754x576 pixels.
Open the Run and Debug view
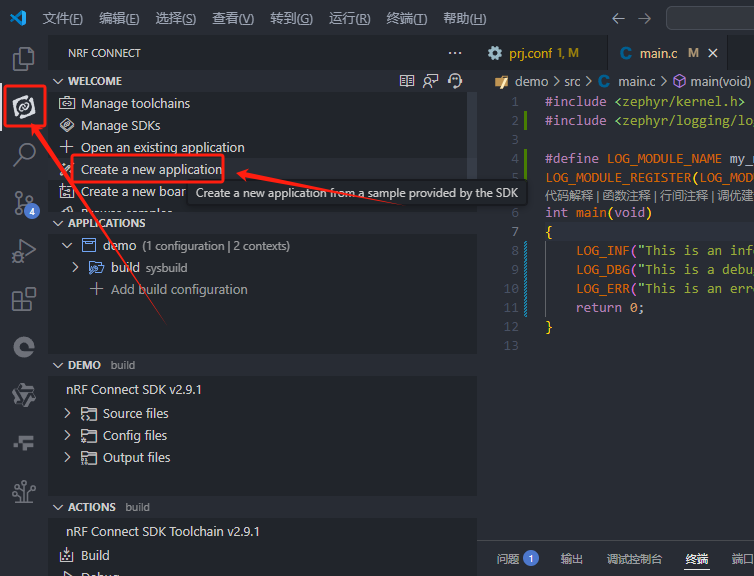point(24,251)
